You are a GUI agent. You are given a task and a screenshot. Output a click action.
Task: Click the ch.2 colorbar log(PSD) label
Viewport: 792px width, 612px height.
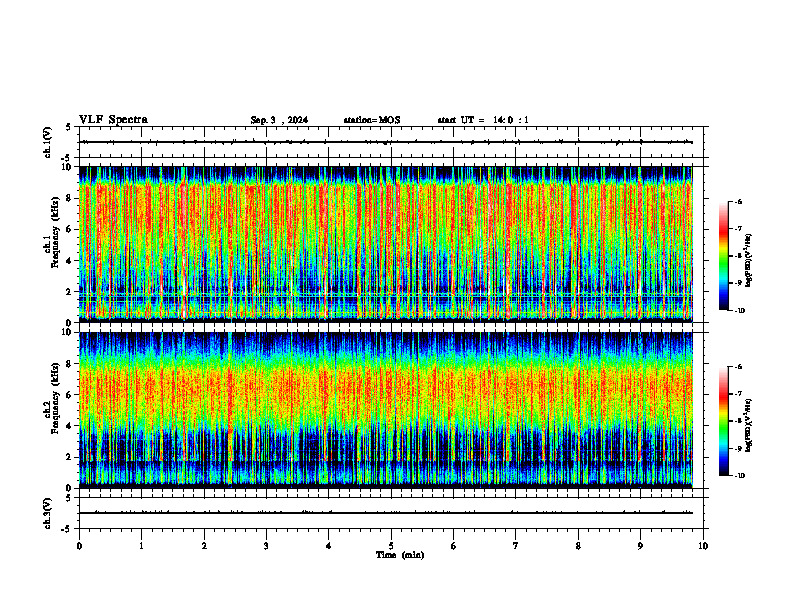coord(749,425)
